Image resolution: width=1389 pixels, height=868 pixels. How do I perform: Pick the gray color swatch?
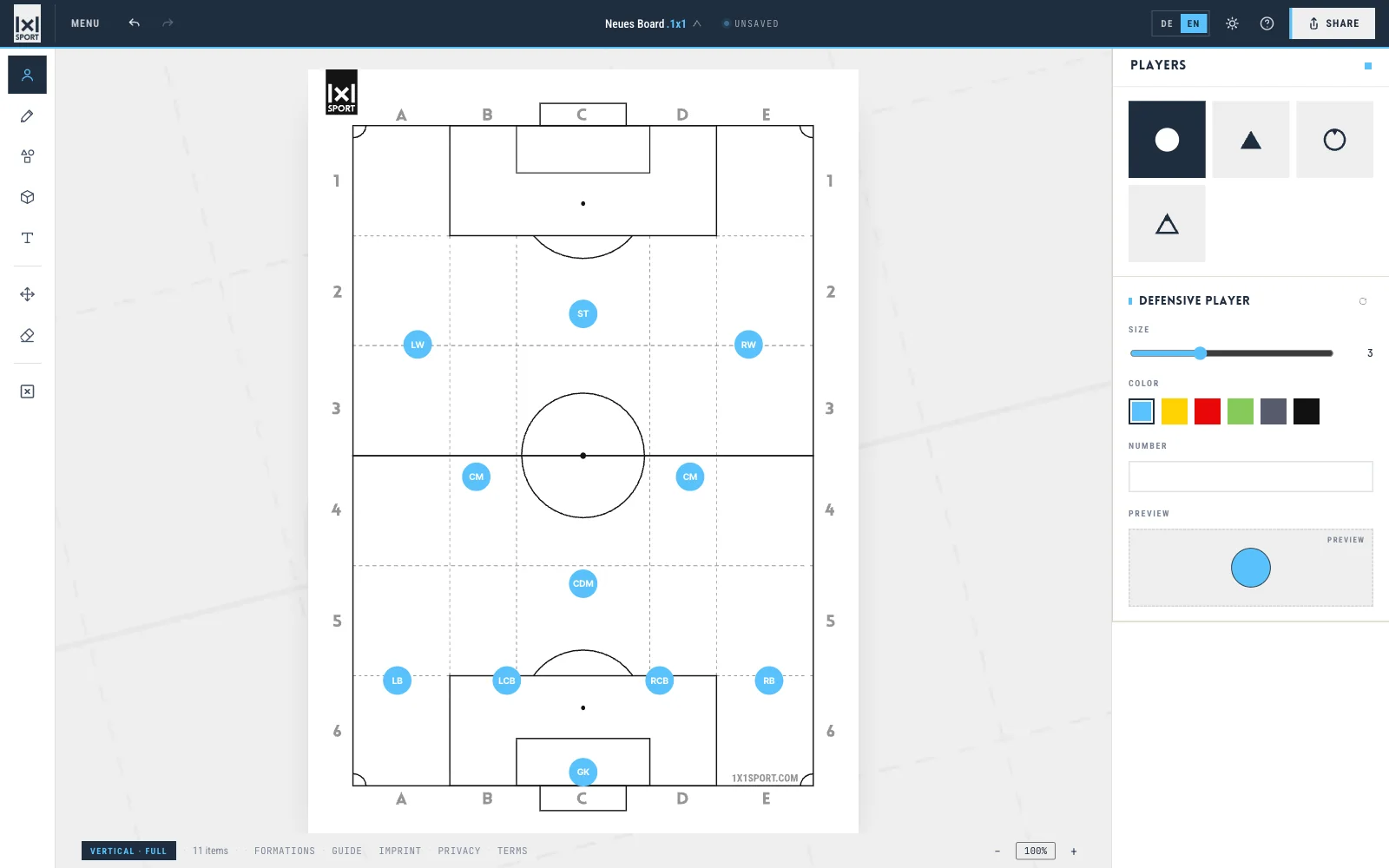point(1274,411)
